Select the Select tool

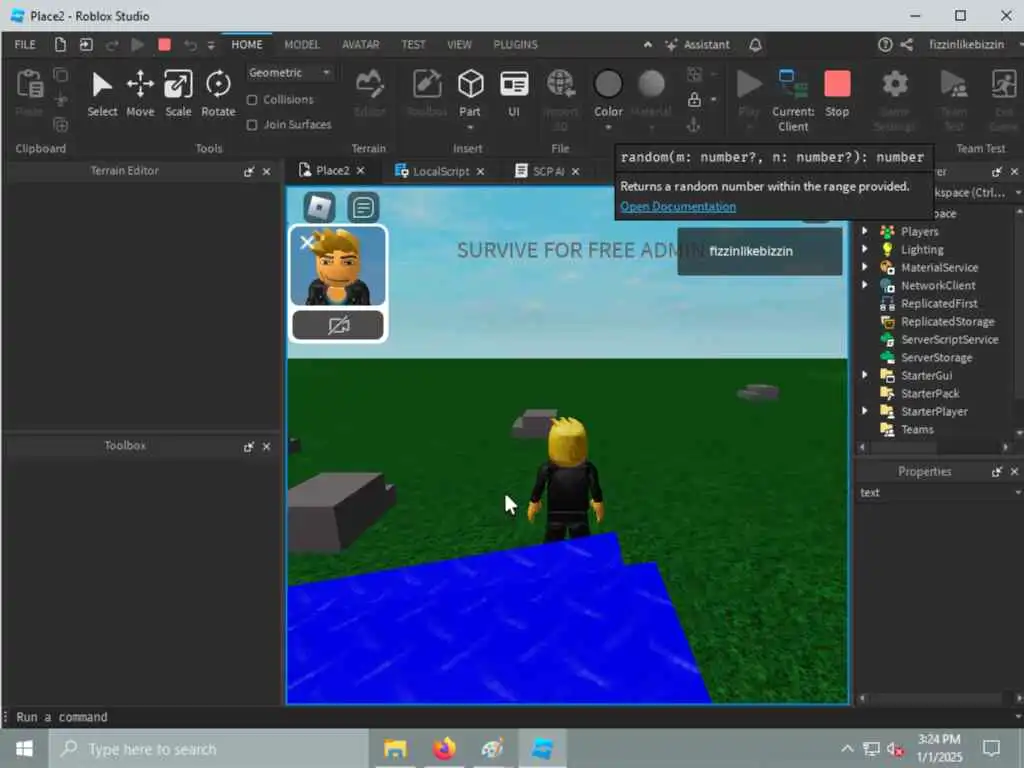pos(102,95)
